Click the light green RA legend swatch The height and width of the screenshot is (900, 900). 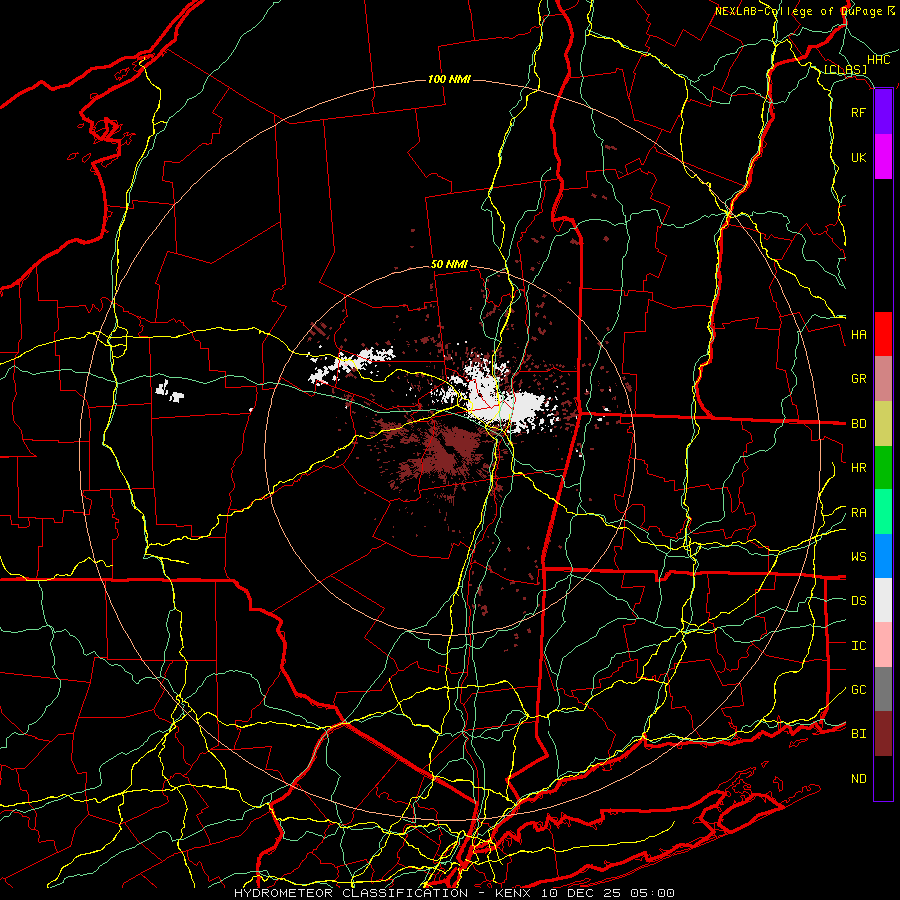[x=883, y=512]
